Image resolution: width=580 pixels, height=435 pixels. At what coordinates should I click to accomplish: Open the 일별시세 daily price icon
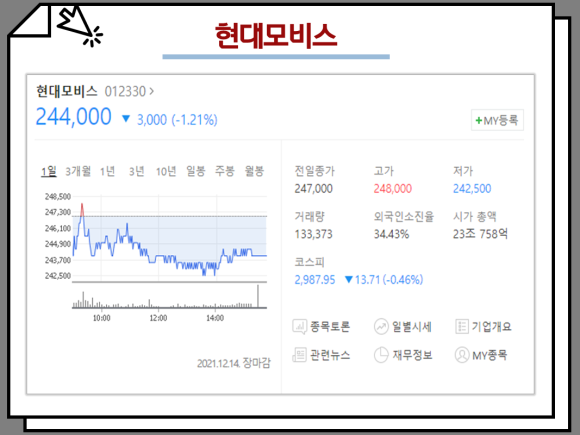[381, 327]
